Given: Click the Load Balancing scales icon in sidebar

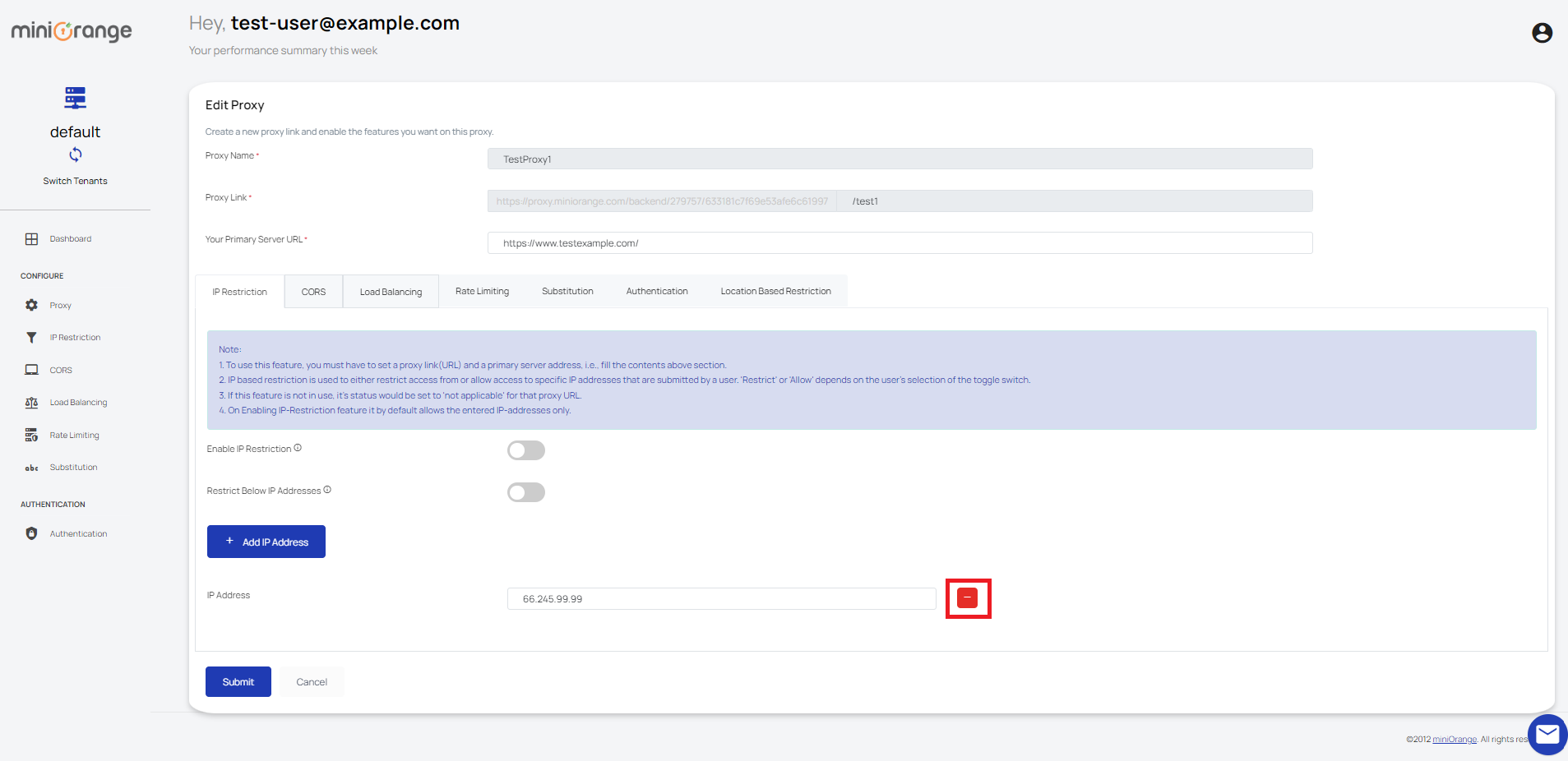Looking at the screenshot, I should pos(31,403).
